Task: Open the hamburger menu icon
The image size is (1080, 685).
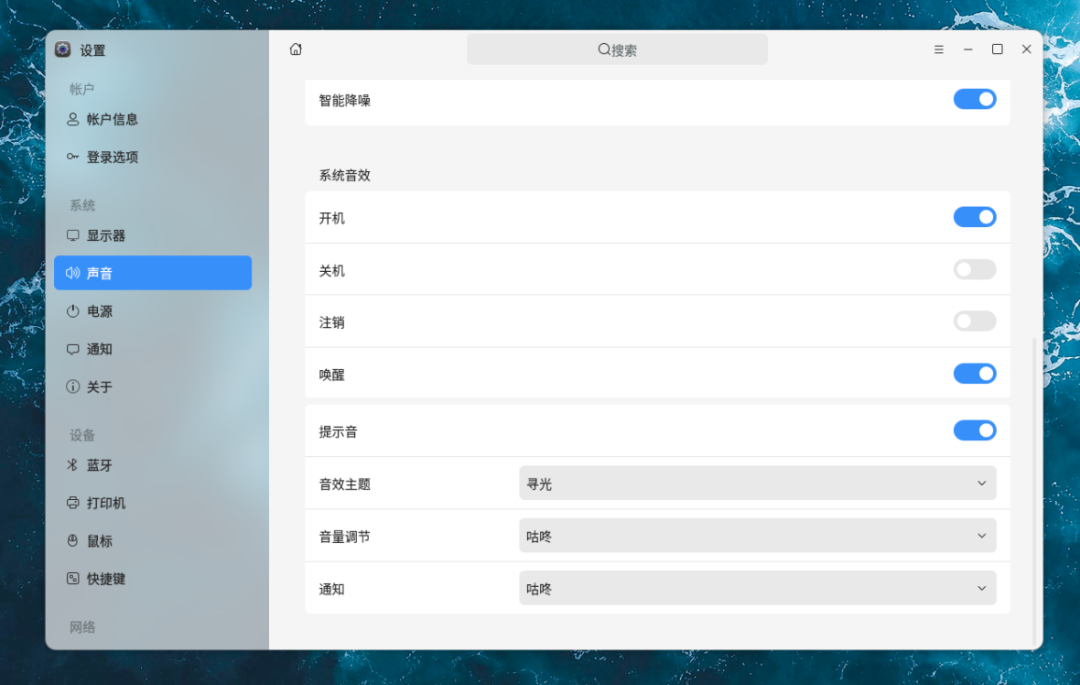Action: (x=939, y=49)
